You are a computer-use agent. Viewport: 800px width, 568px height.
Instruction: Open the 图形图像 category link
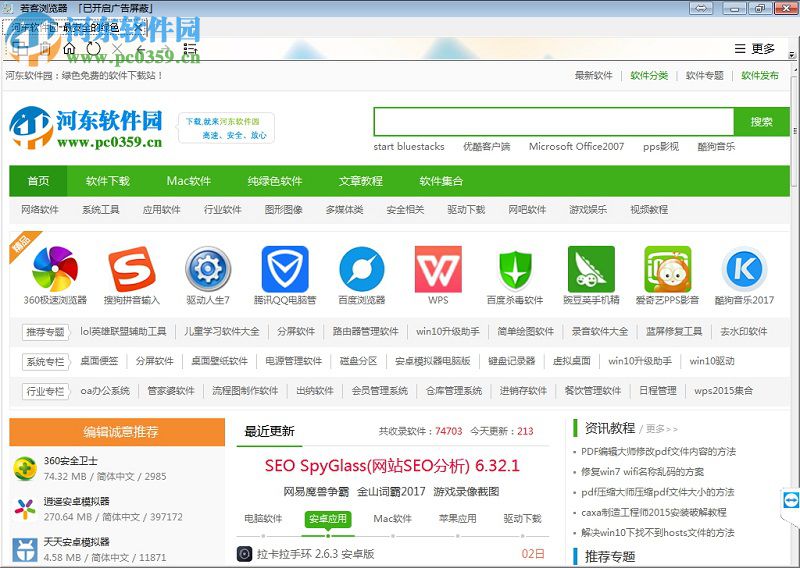coord(284,210)
